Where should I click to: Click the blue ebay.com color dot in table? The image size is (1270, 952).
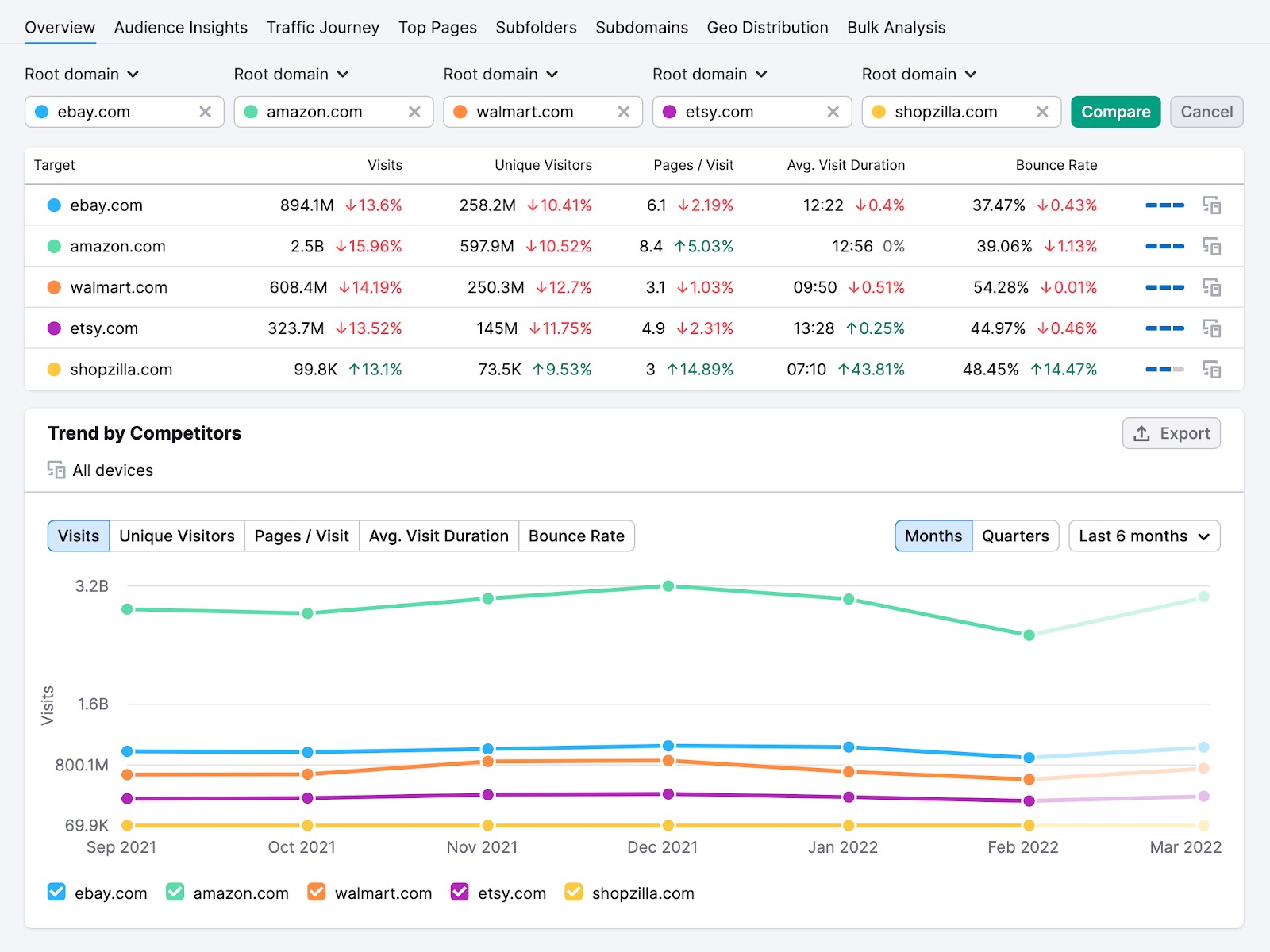point(54,205)
